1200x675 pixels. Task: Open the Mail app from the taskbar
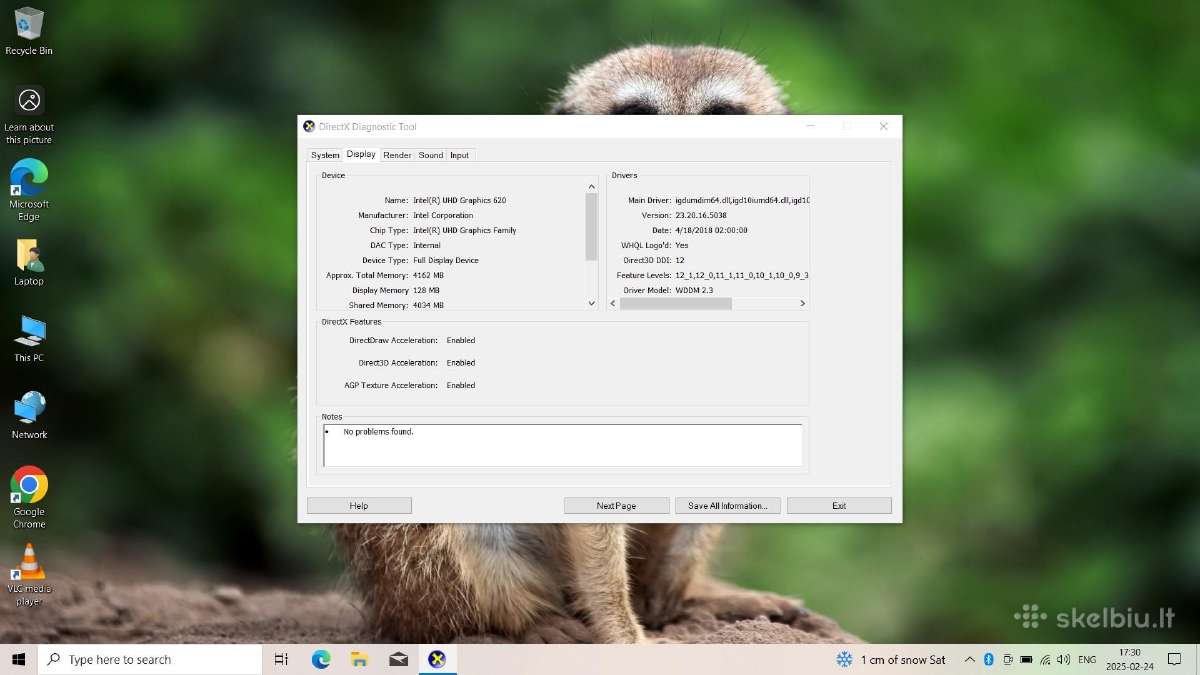tap(398, 659)
